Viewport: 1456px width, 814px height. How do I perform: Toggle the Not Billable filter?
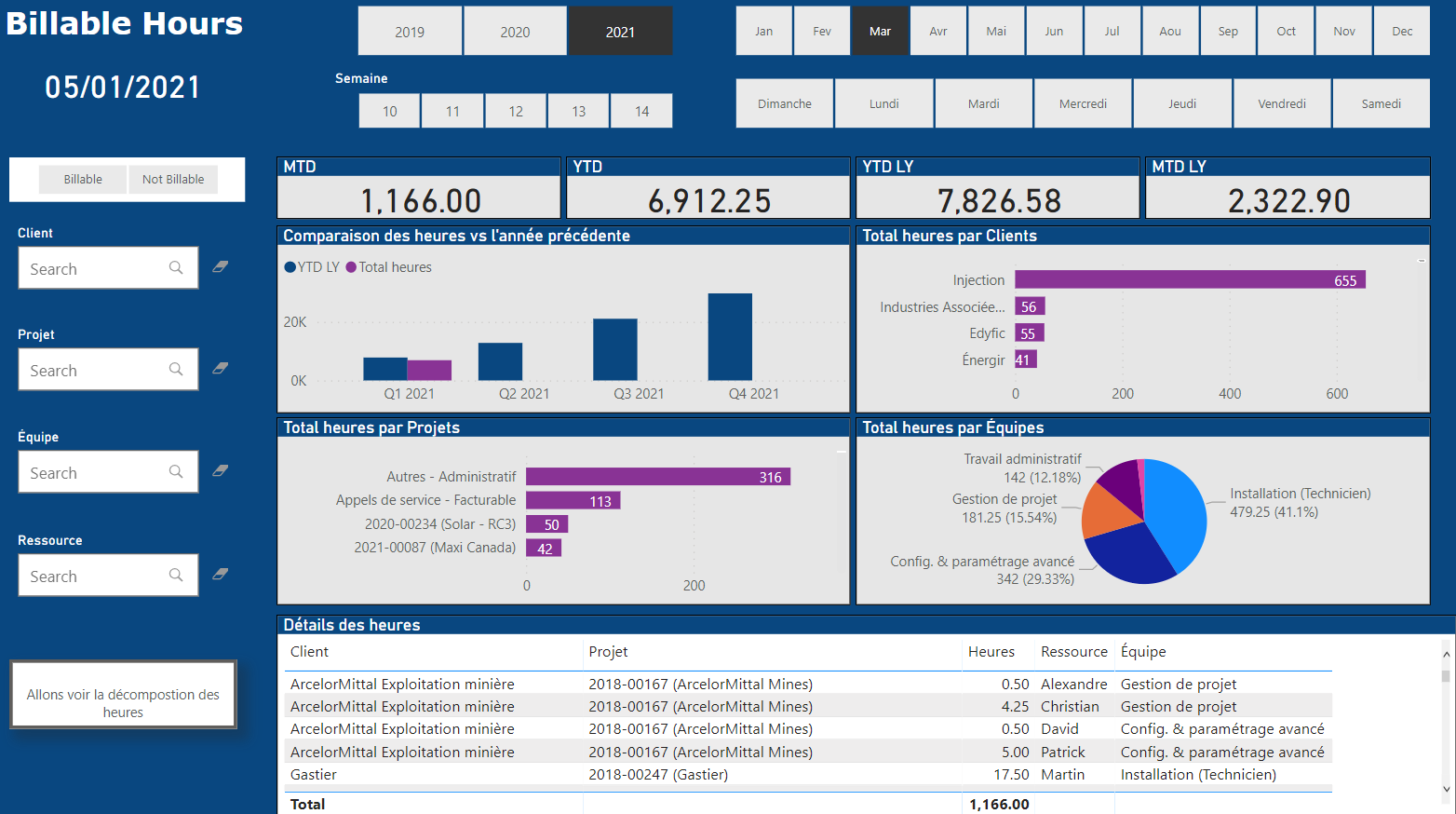173,180
